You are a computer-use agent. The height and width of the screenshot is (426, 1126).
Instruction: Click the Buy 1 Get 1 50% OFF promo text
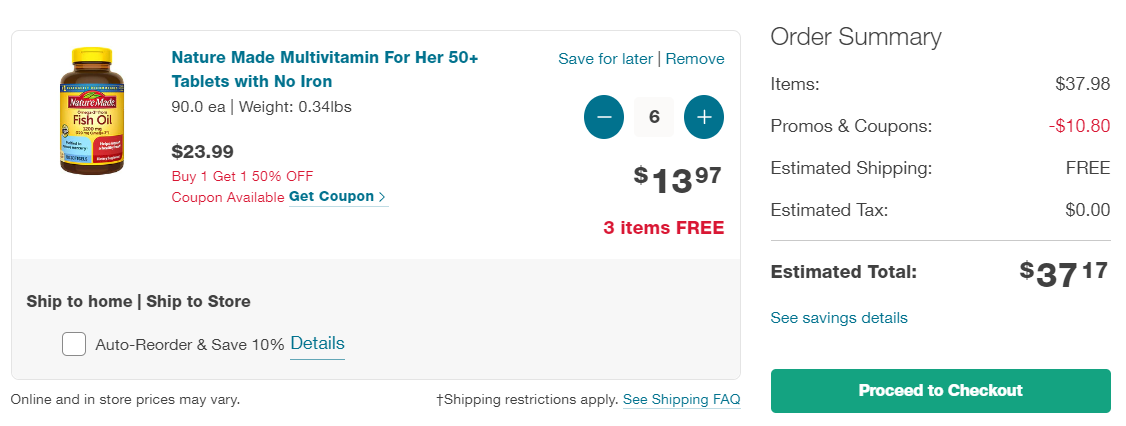click(x=243, y=176)
